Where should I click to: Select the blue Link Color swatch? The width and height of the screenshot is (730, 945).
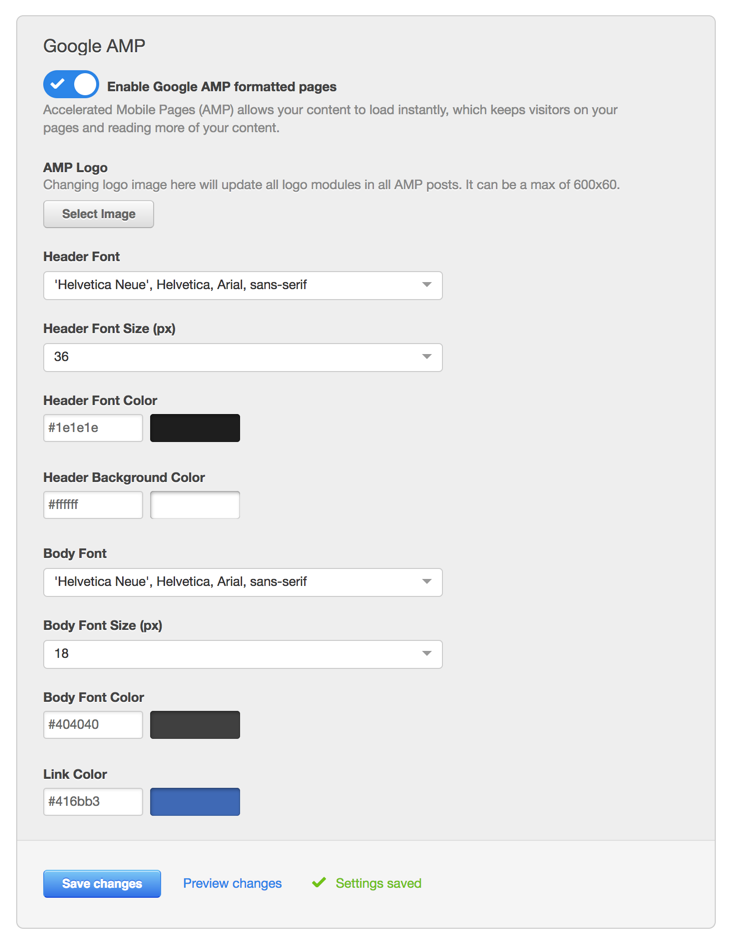(x=194, y=801)
